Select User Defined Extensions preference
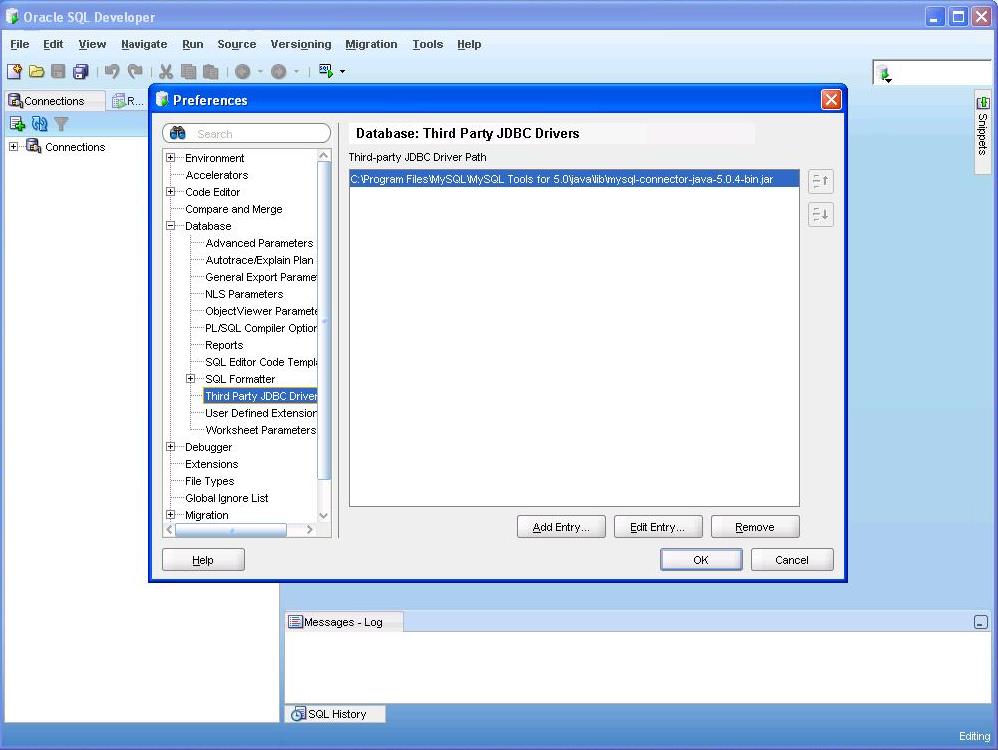The height and width of the screenshot is (750, 998). click(x=260, y=413)
